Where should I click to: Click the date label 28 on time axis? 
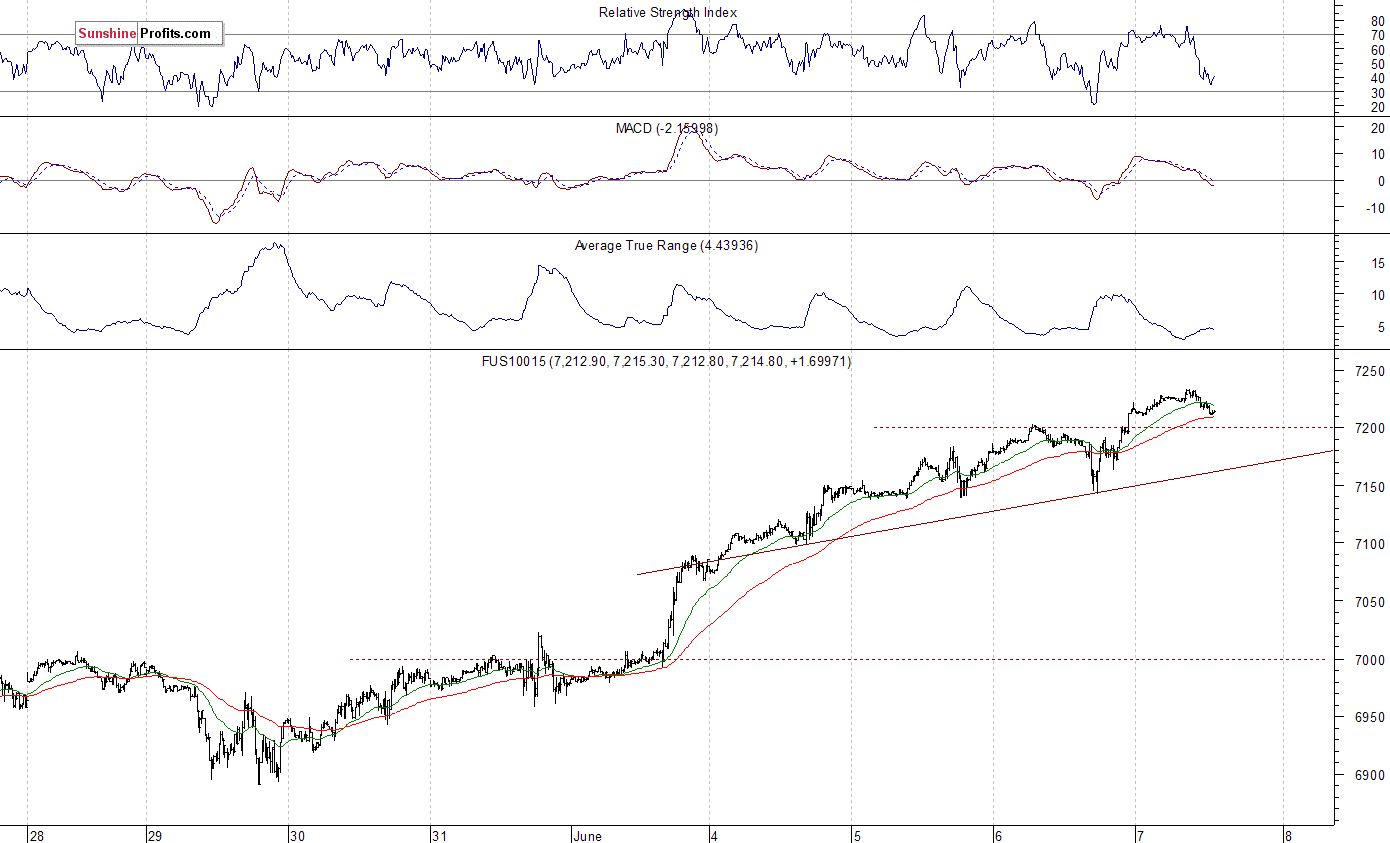[x=36, y=835]
